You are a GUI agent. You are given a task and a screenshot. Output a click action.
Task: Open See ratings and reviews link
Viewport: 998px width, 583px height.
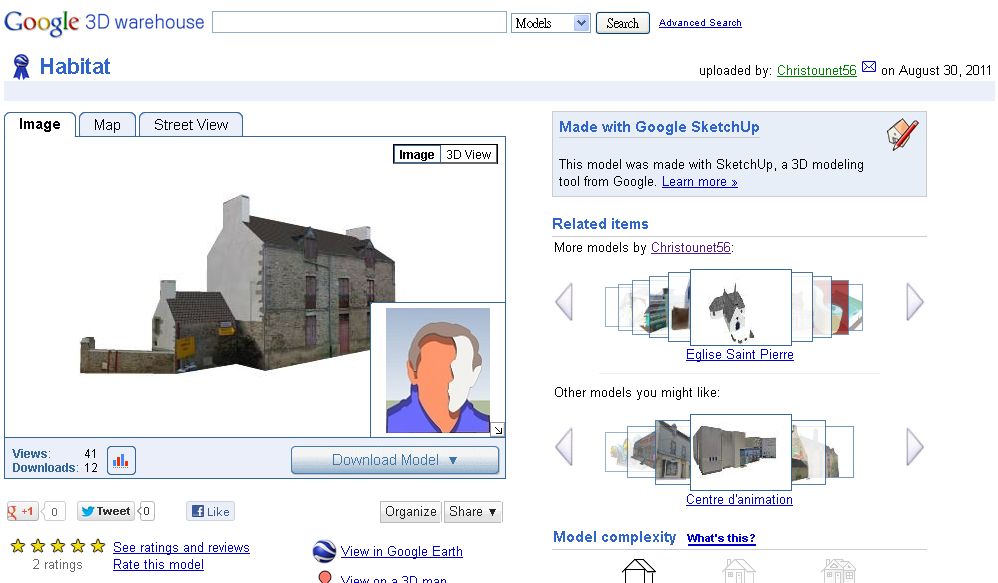tap(181, 547)
